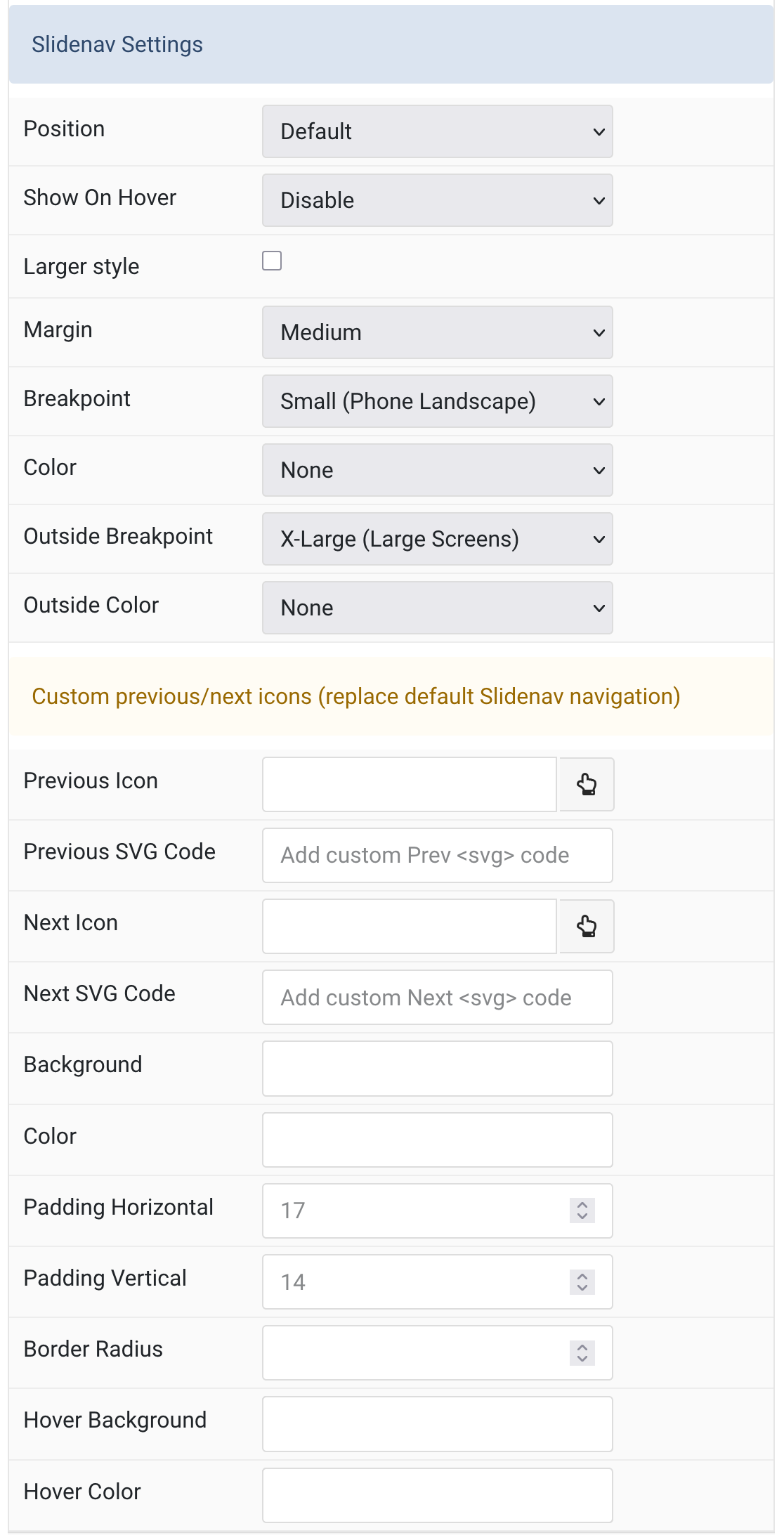Click the Hover Background color field
Image resolution: width=784 pixels, height=1540 pixels.
pos(437,1423)
